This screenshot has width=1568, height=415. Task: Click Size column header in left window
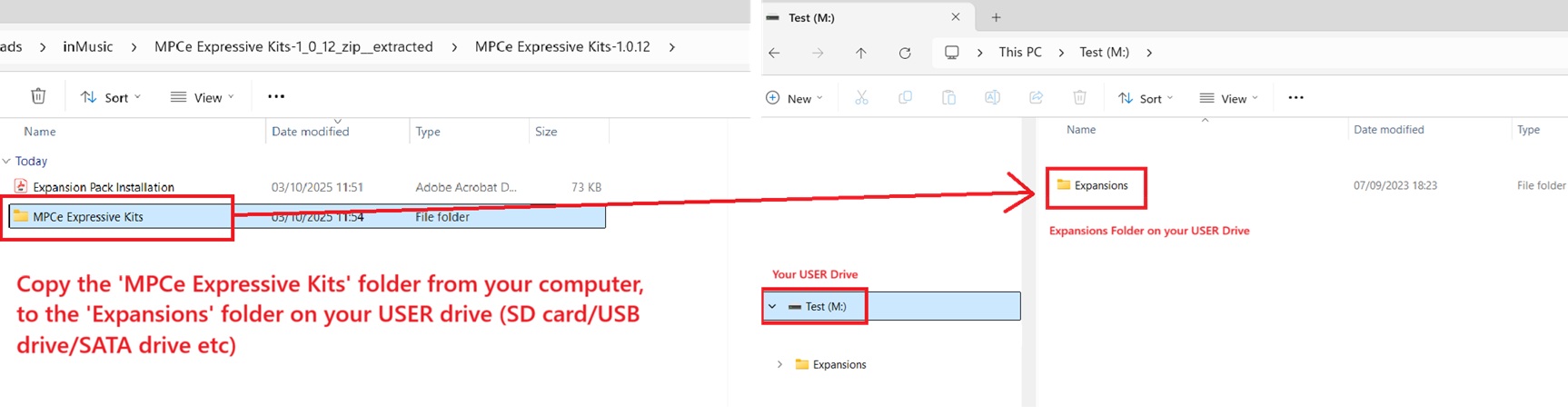point(546,132)
